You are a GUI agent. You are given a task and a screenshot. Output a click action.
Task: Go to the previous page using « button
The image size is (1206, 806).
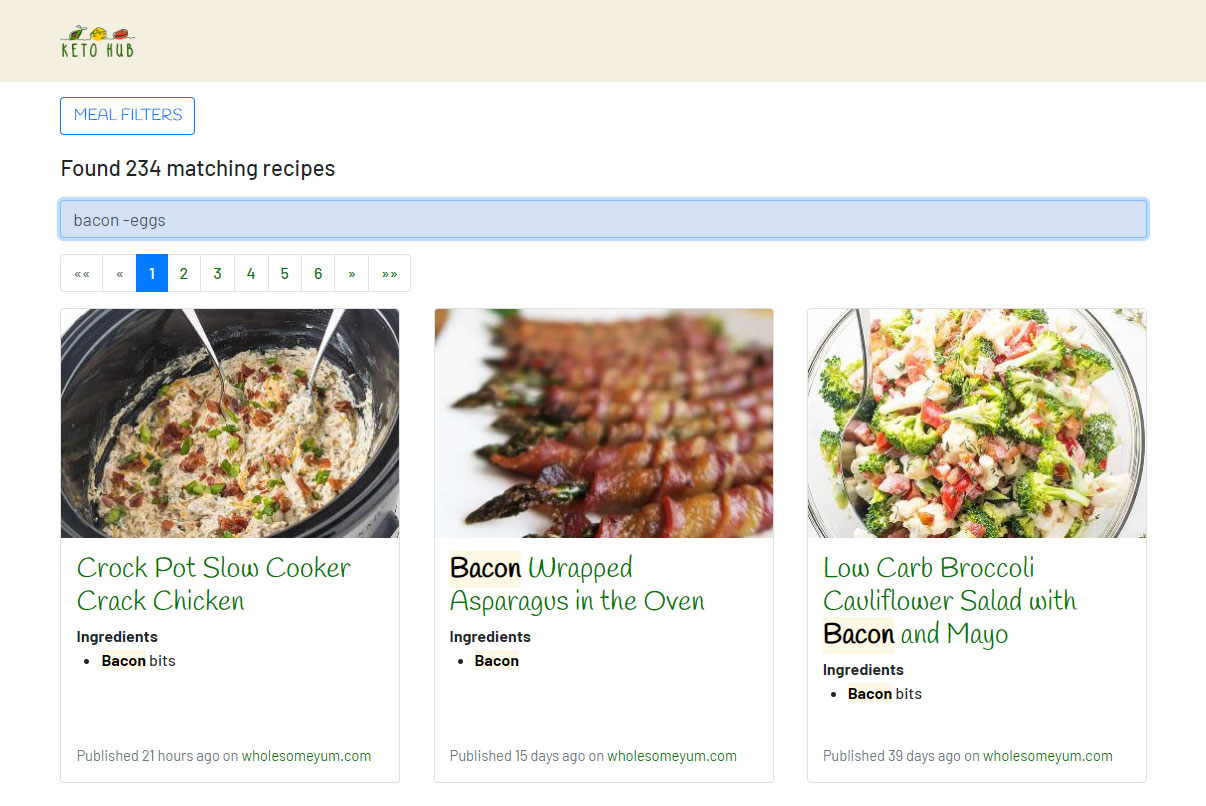(x=119, y=273)
